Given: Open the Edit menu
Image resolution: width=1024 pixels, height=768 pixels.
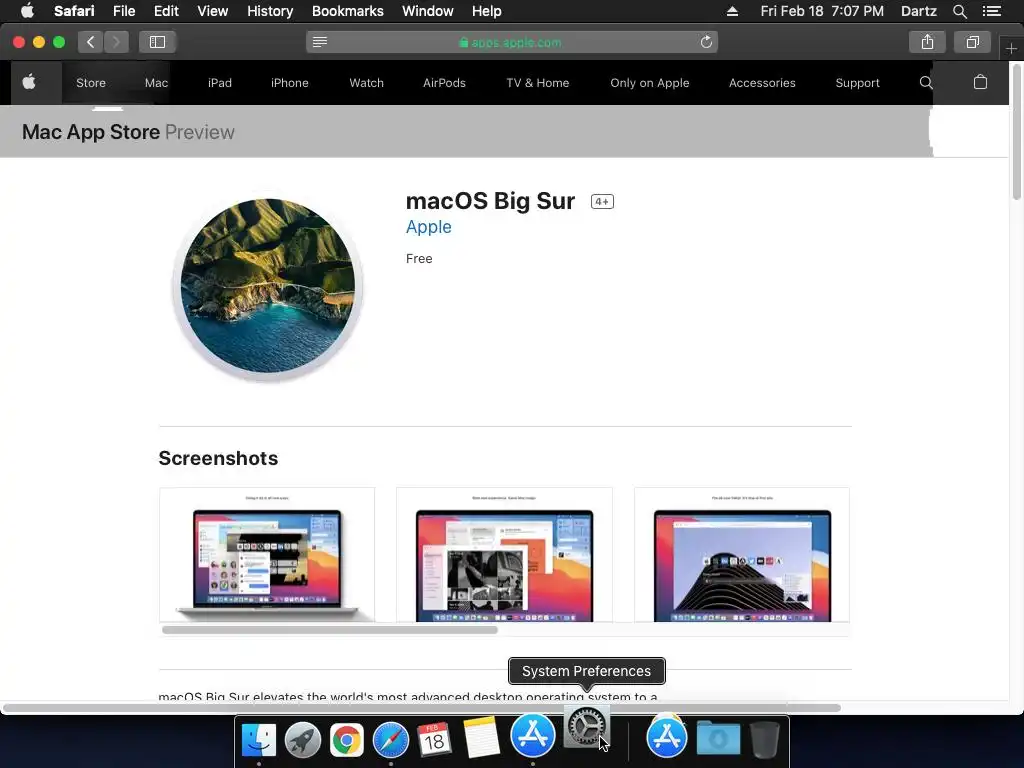Looking at the screenshot, I should pyautogui.click(x=166, y=11).
